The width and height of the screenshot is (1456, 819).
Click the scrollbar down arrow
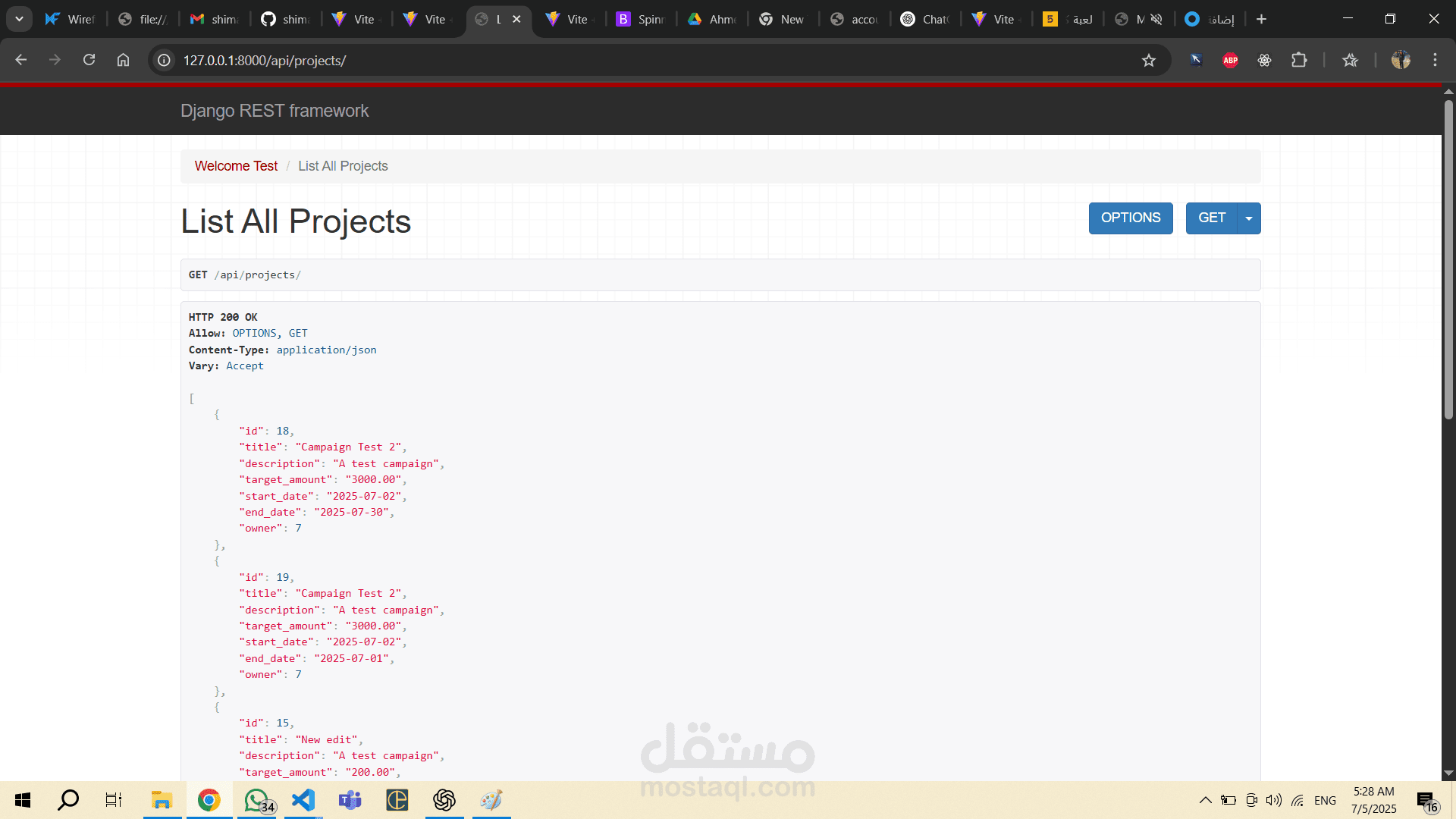click(x=1448, y=773)
